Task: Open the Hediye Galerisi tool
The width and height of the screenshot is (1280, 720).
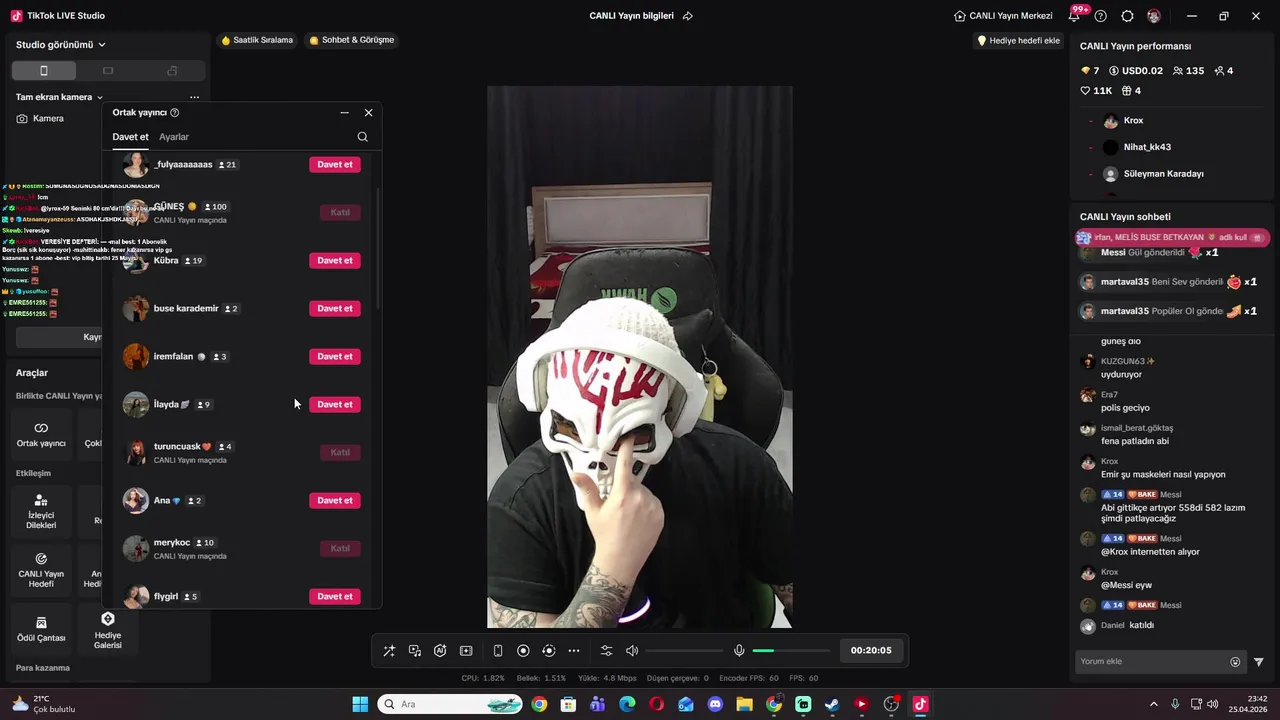Action: pyautogui.click(x=108, y=628)
